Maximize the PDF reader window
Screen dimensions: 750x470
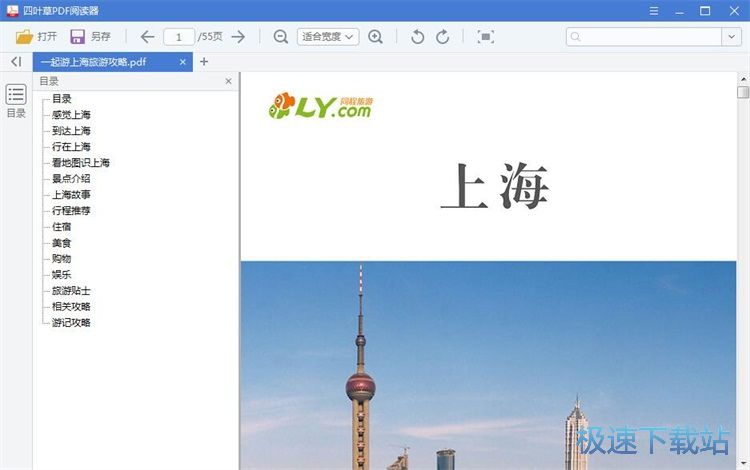pyautogui.click(x=705, y=11)
